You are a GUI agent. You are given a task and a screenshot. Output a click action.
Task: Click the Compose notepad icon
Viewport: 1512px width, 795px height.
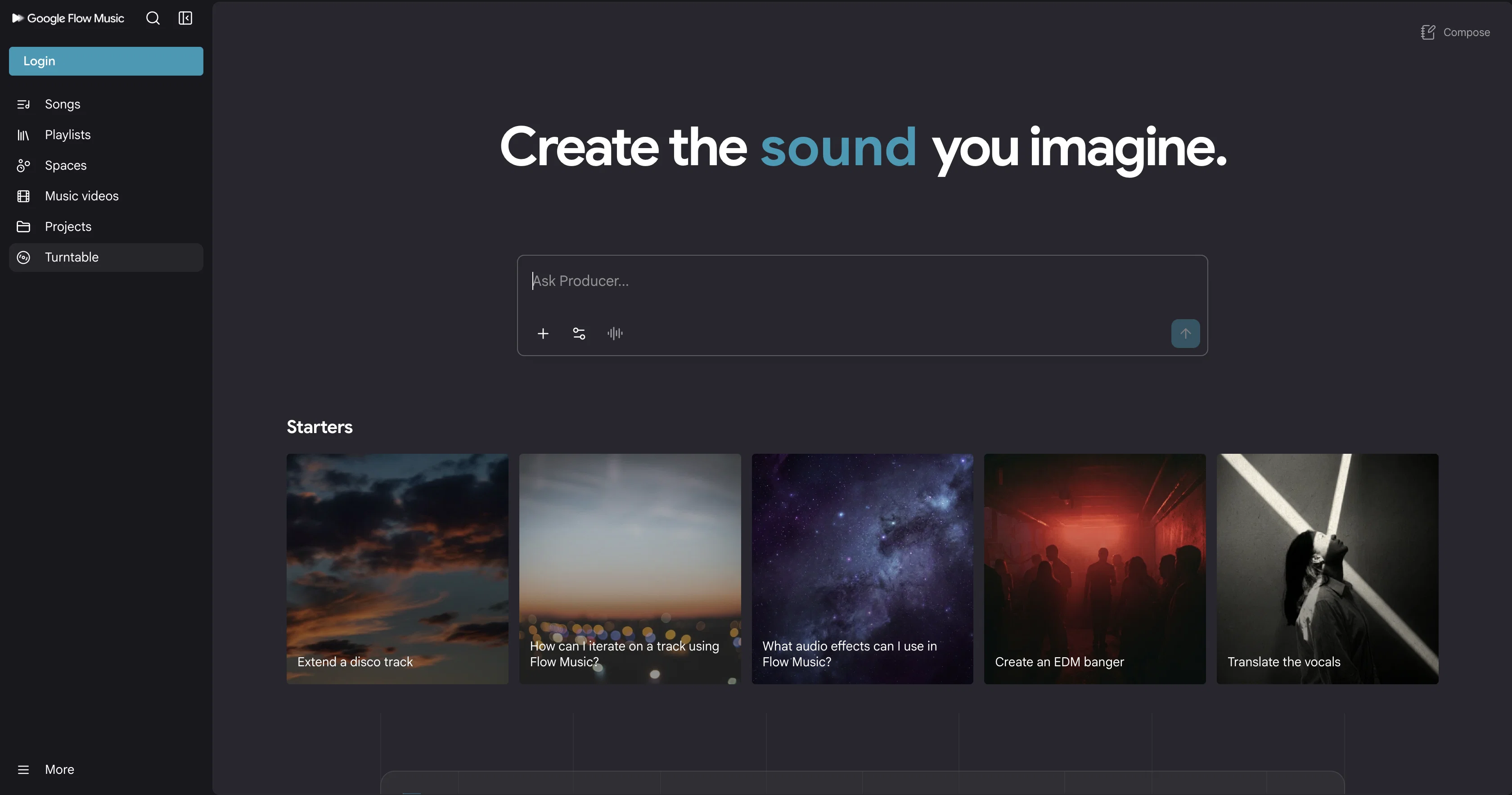pos(1428,32)
